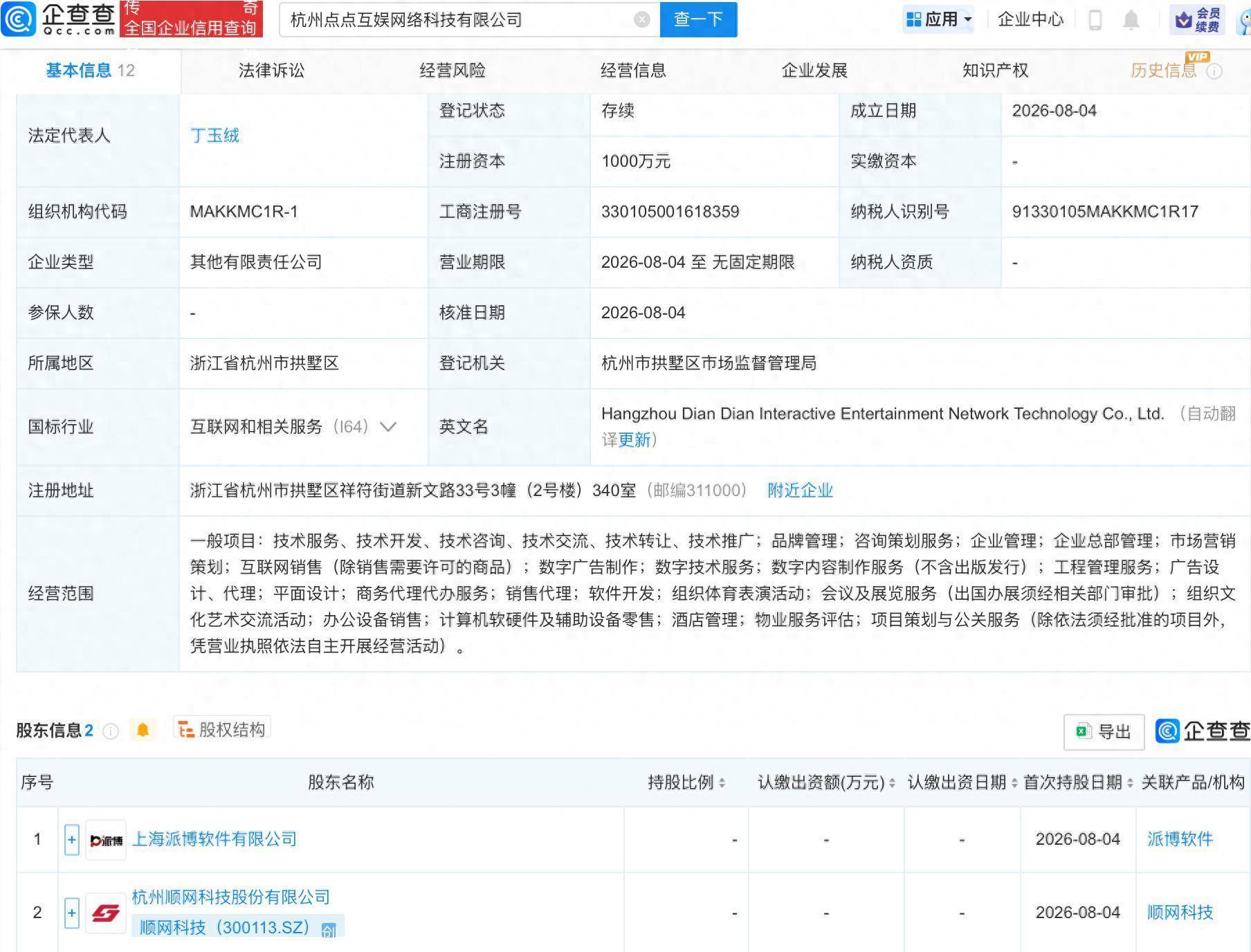Click the 派博 company logo thumbnail
The width and height of the screenshot is (1251, 952).
pyautogui.click(x=106, y=840)
